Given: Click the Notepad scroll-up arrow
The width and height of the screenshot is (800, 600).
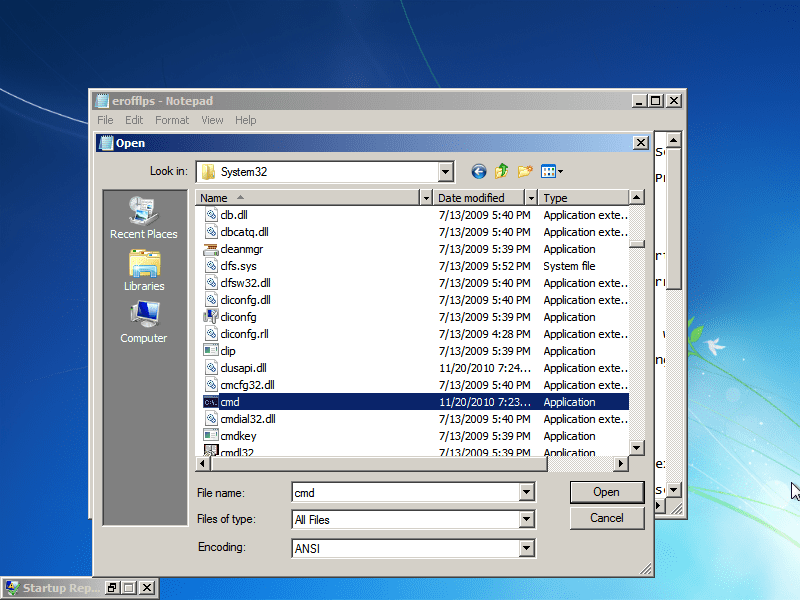Looking at the screenshot, I should click(674, 140).
